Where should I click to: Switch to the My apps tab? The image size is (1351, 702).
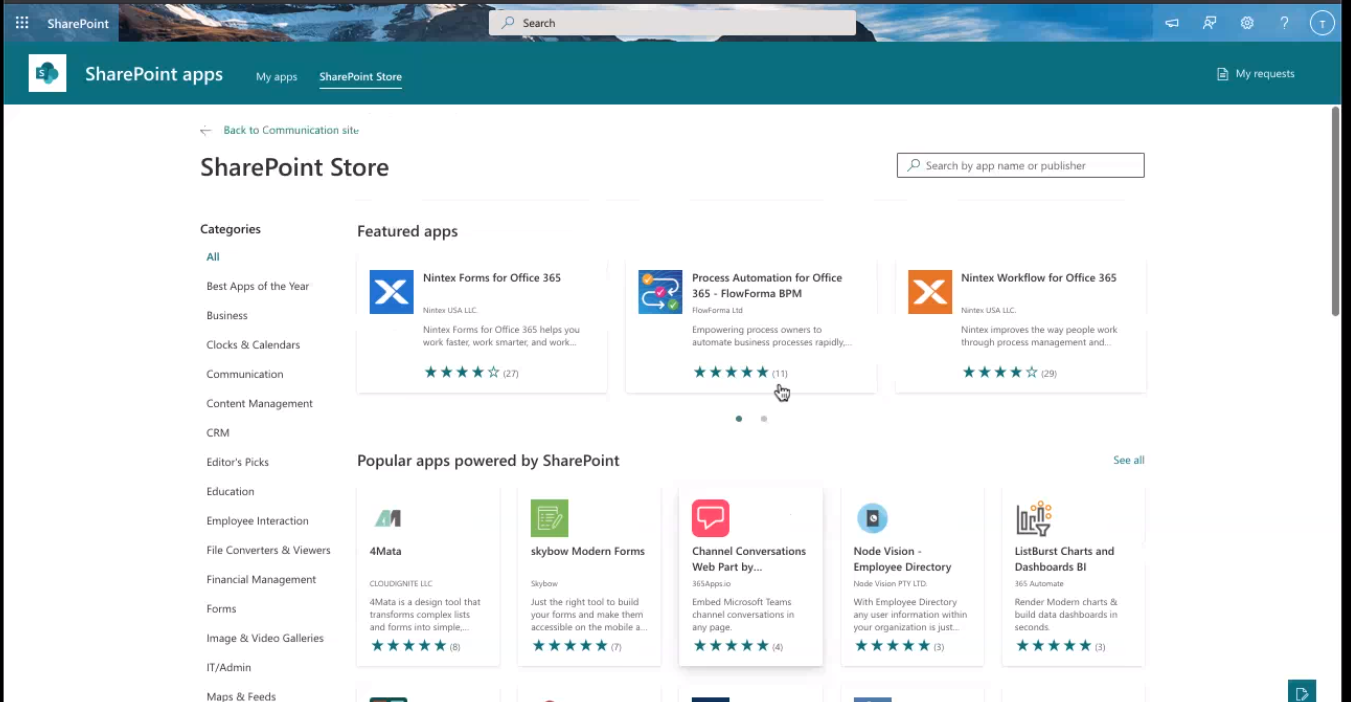coord(276,77)
